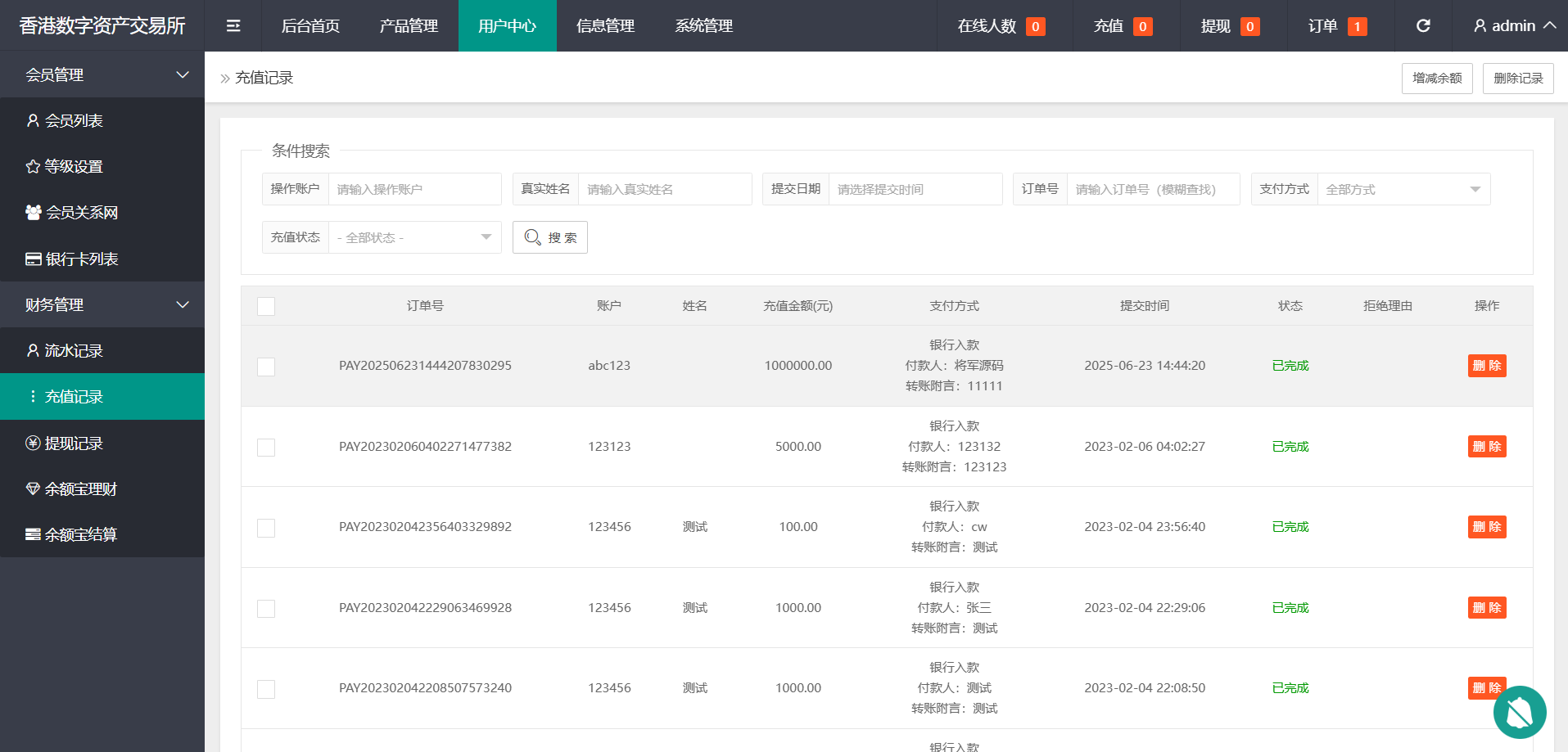The image size is (1568, 752).
Task: Click the 提交时间 column header
Action: tap(1145, 306)
